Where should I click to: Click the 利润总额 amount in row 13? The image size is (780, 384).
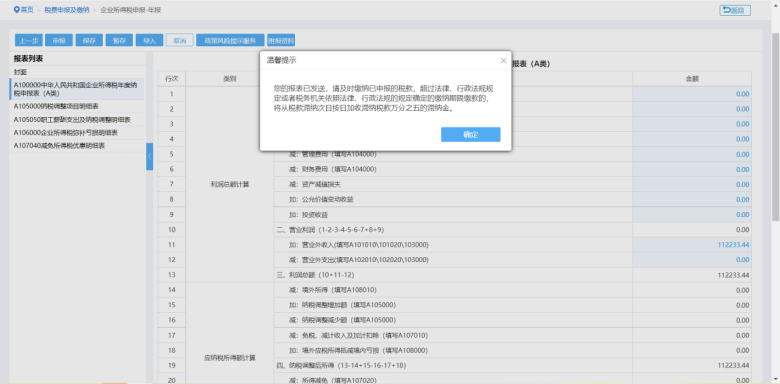pyautogui.click(x=692, y=275)
